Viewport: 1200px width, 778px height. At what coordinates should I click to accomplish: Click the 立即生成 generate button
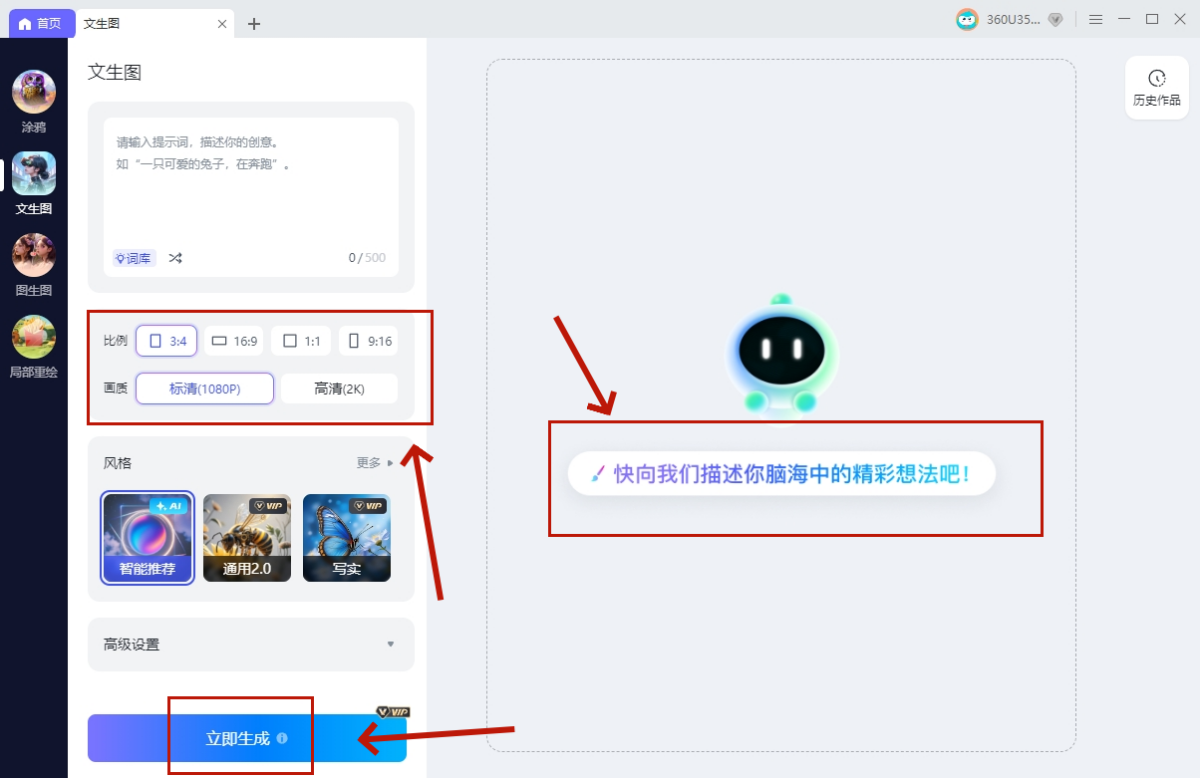click(x=247, y=739)
